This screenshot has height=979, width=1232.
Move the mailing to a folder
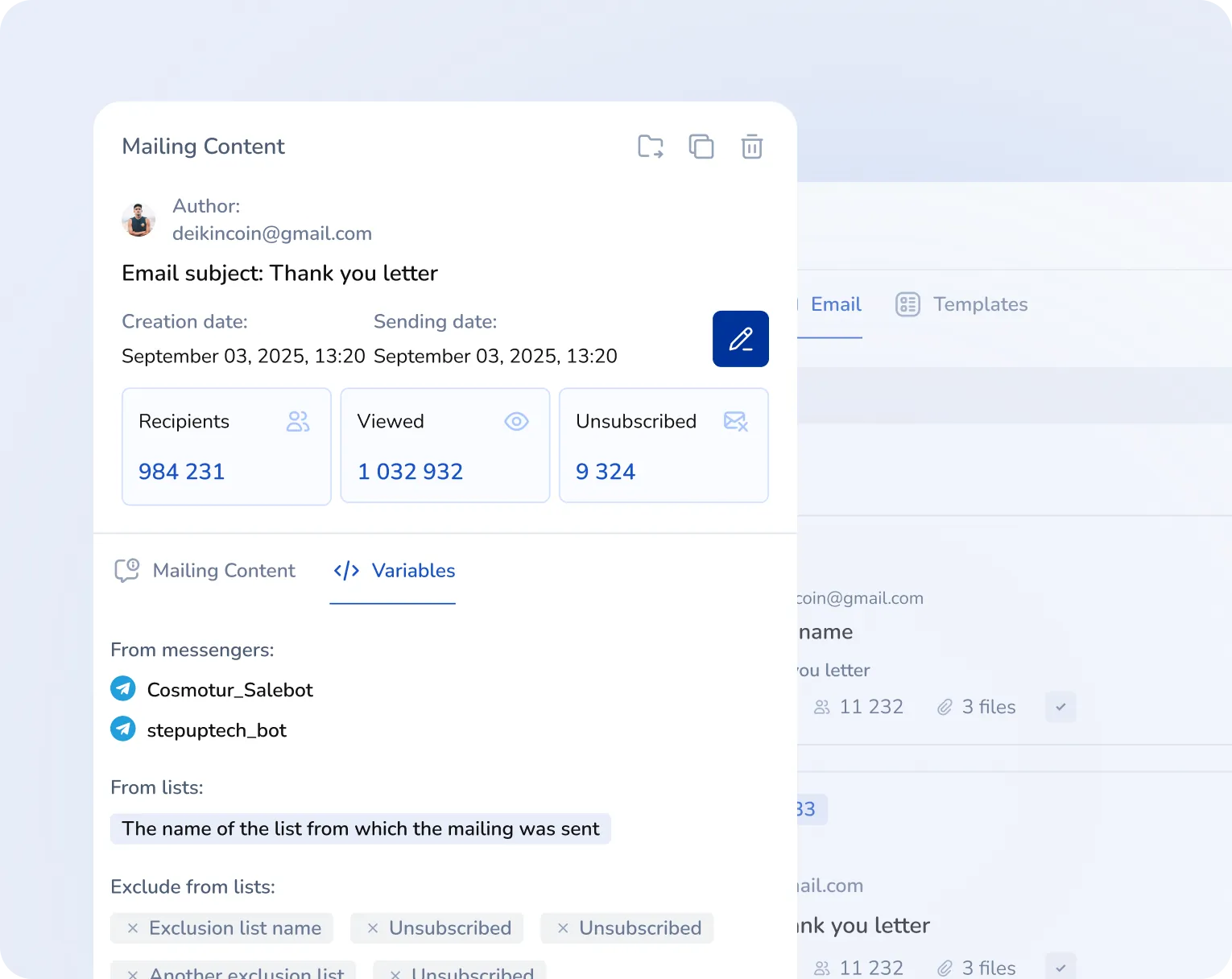click(x=650, y=147)
